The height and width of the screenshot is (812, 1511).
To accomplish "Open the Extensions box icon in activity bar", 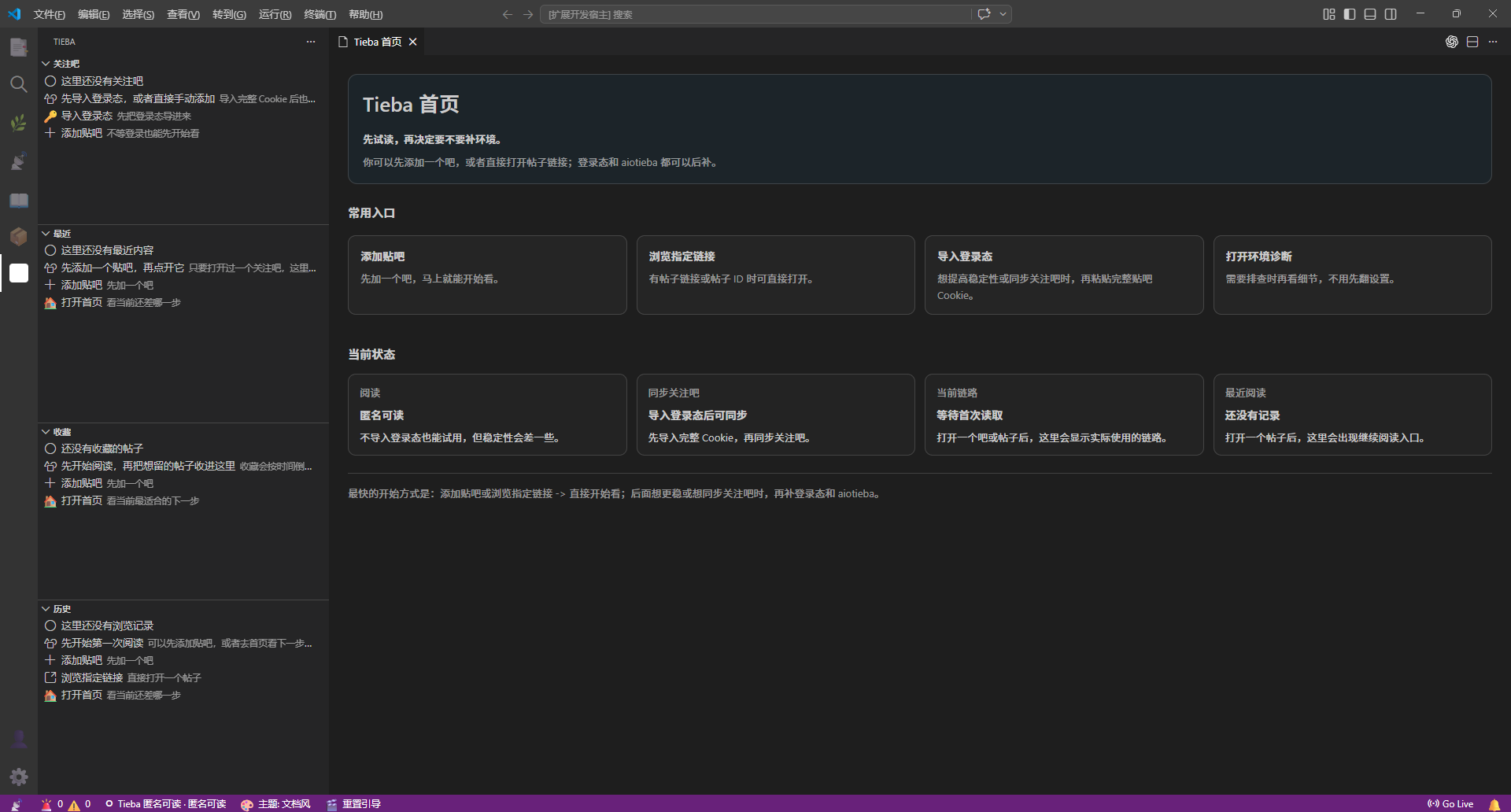I will [x=19, y=236].
